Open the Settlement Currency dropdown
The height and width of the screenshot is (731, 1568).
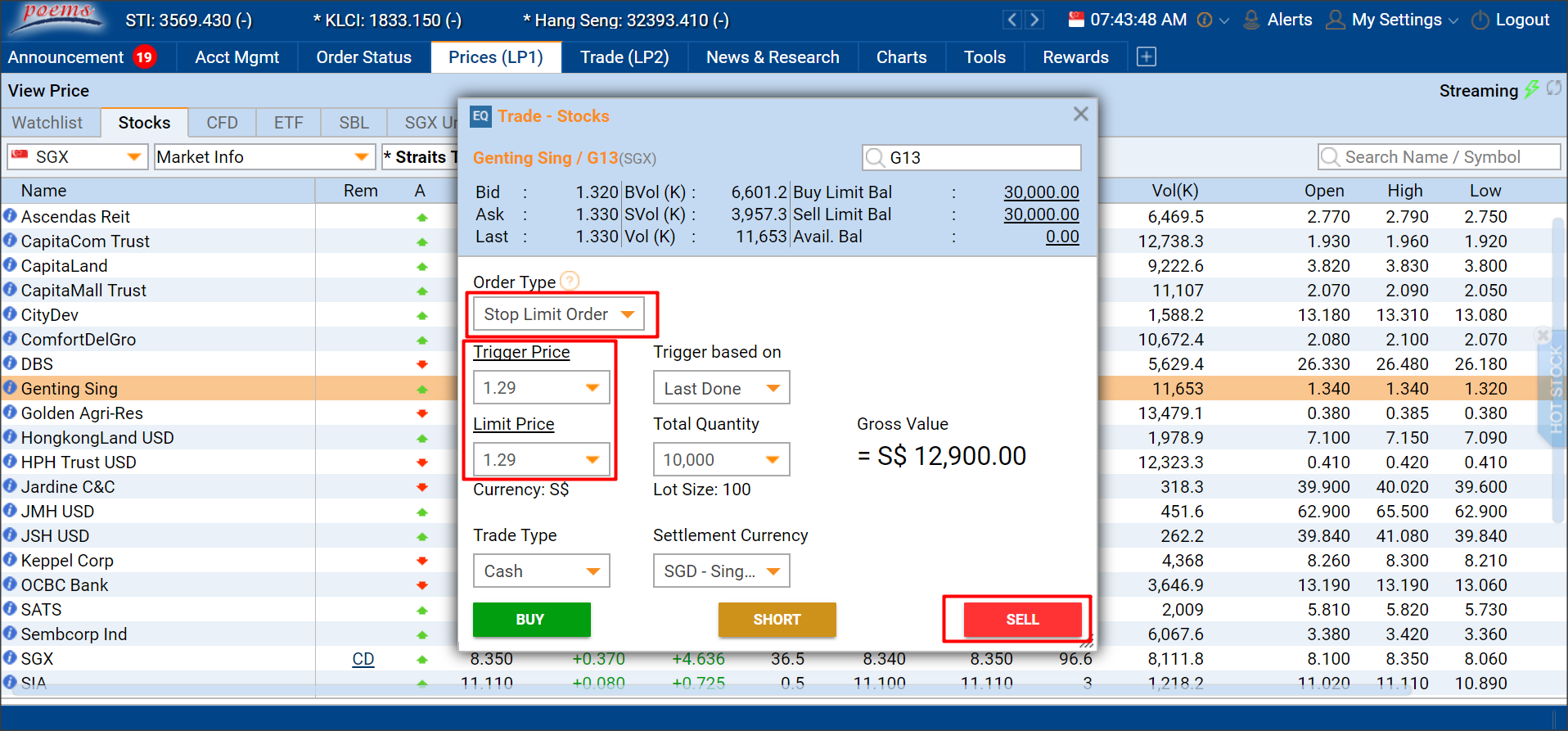[x=721, y=571]
